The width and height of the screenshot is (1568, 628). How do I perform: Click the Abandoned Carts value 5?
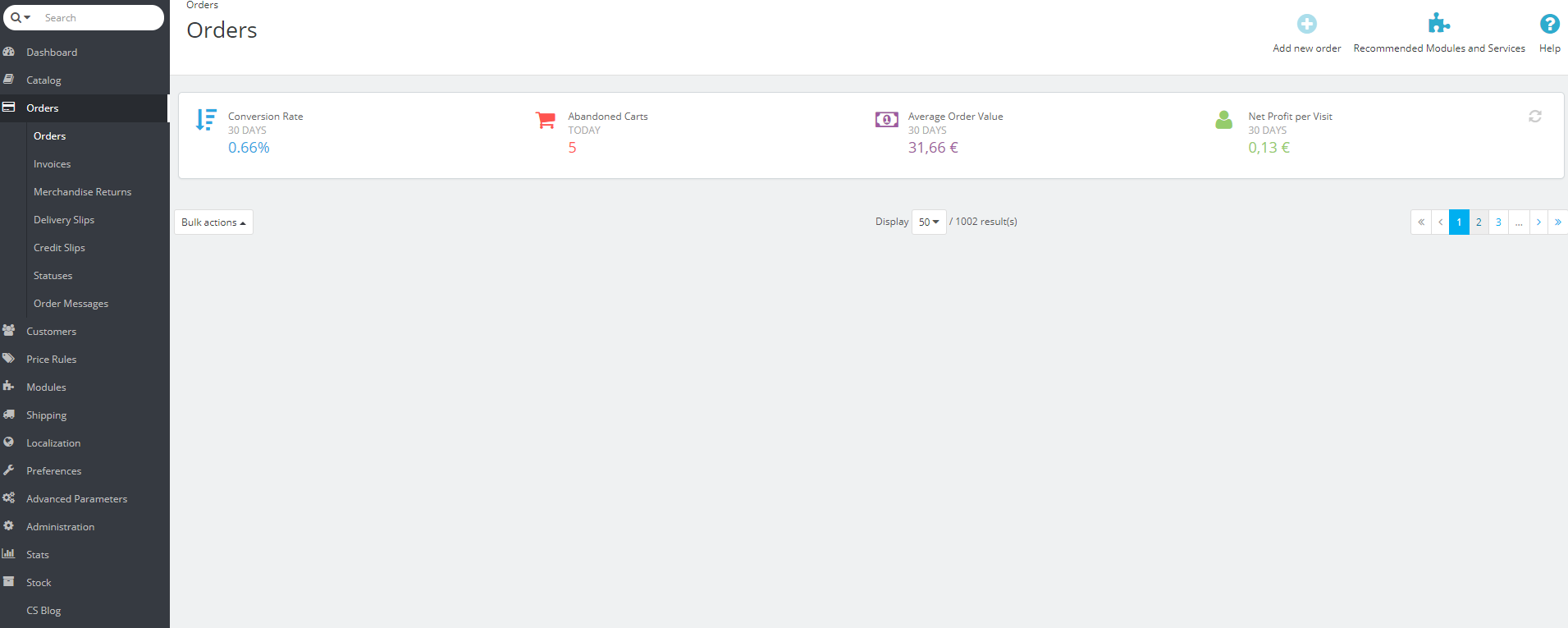(x=572, y=148)
